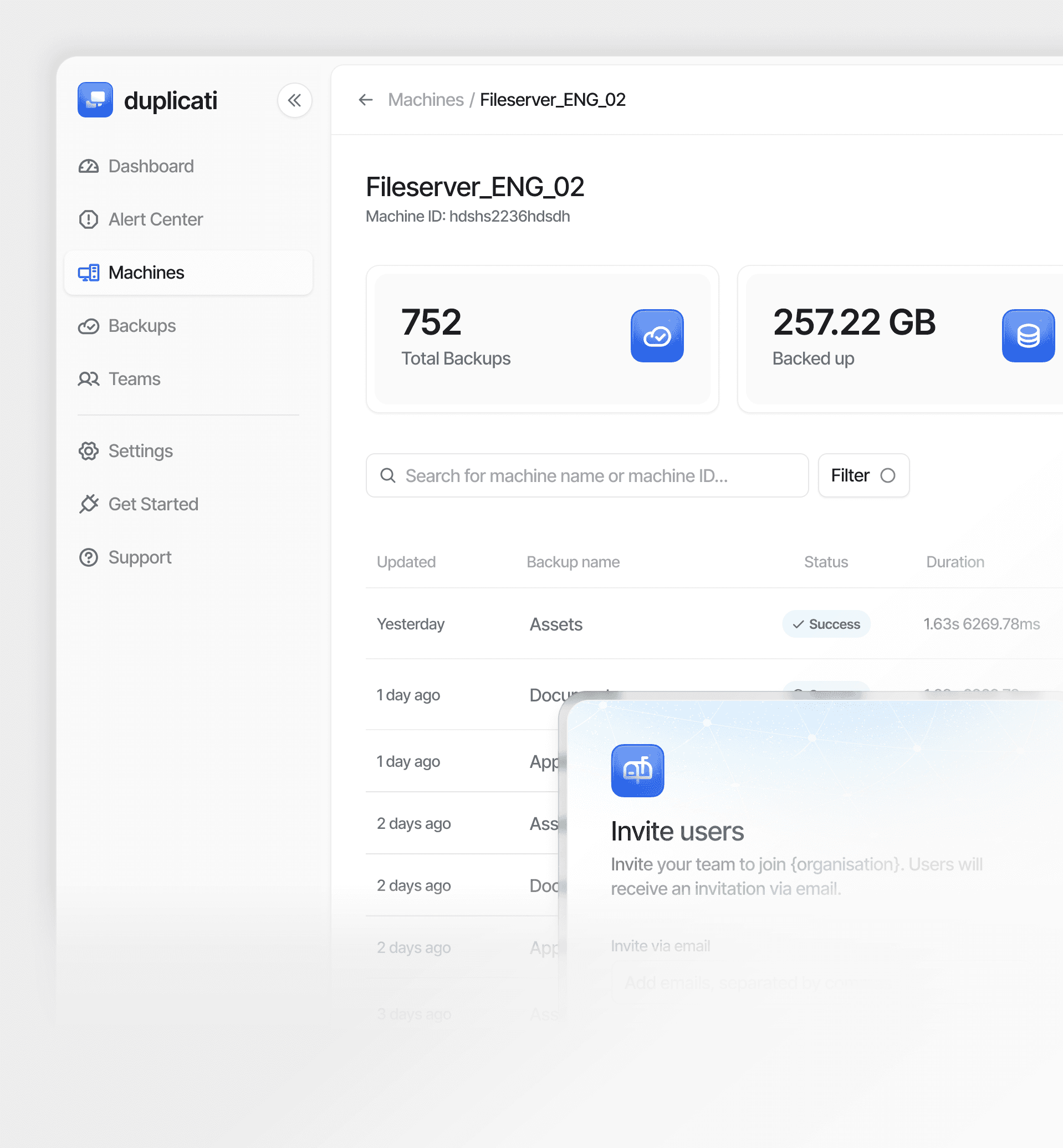Click Fileserver_ENG_02 breadcrumb text

553,100
